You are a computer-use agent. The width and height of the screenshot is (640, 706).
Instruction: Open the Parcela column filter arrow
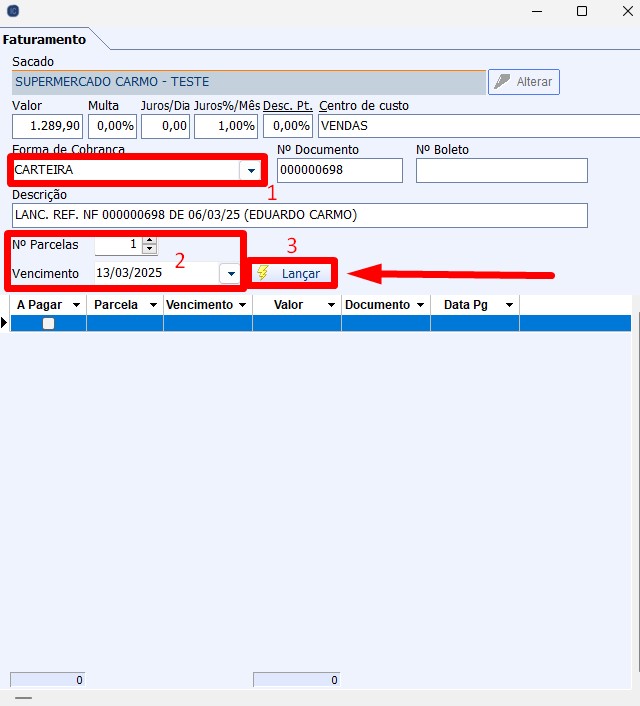click(x=152, y=305)
